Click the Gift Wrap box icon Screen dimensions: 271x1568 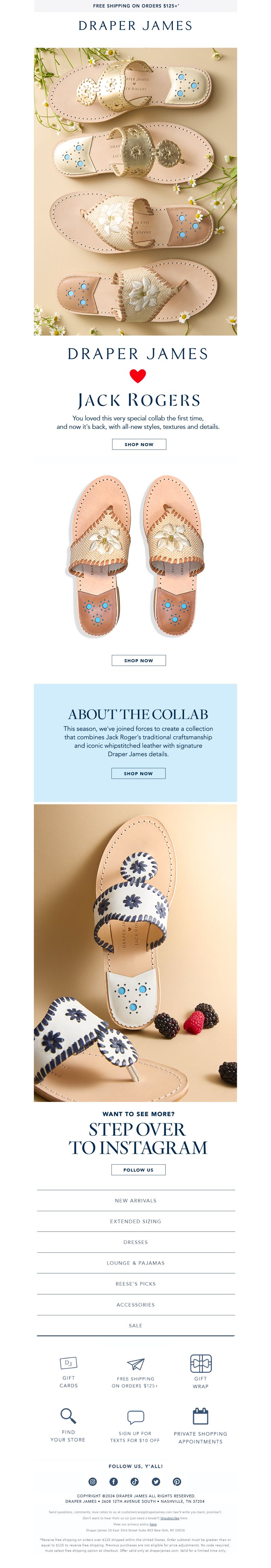point(200,1363)
